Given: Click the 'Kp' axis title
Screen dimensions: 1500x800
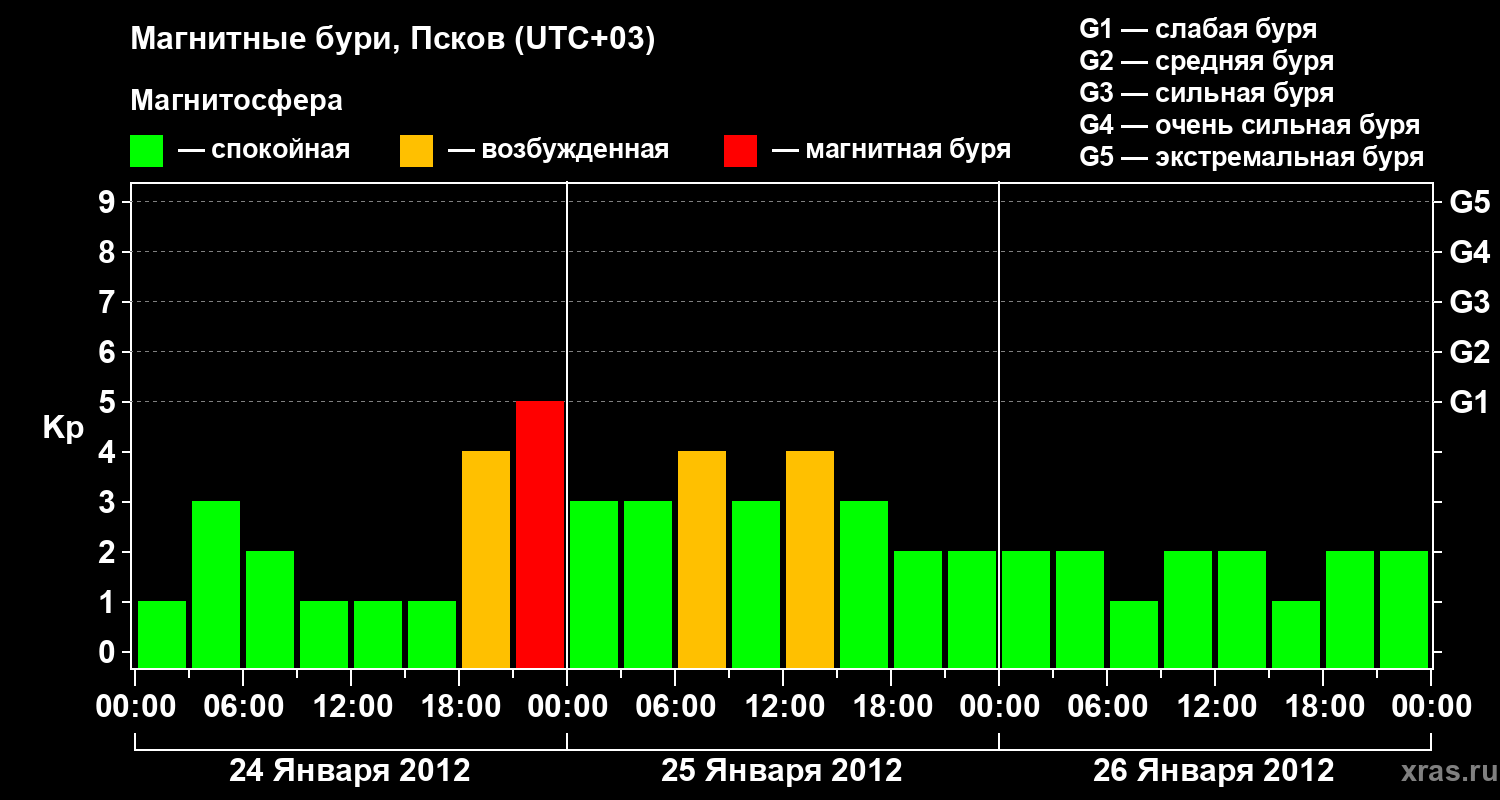Looking at the screenshot, I should pos(63,429).
